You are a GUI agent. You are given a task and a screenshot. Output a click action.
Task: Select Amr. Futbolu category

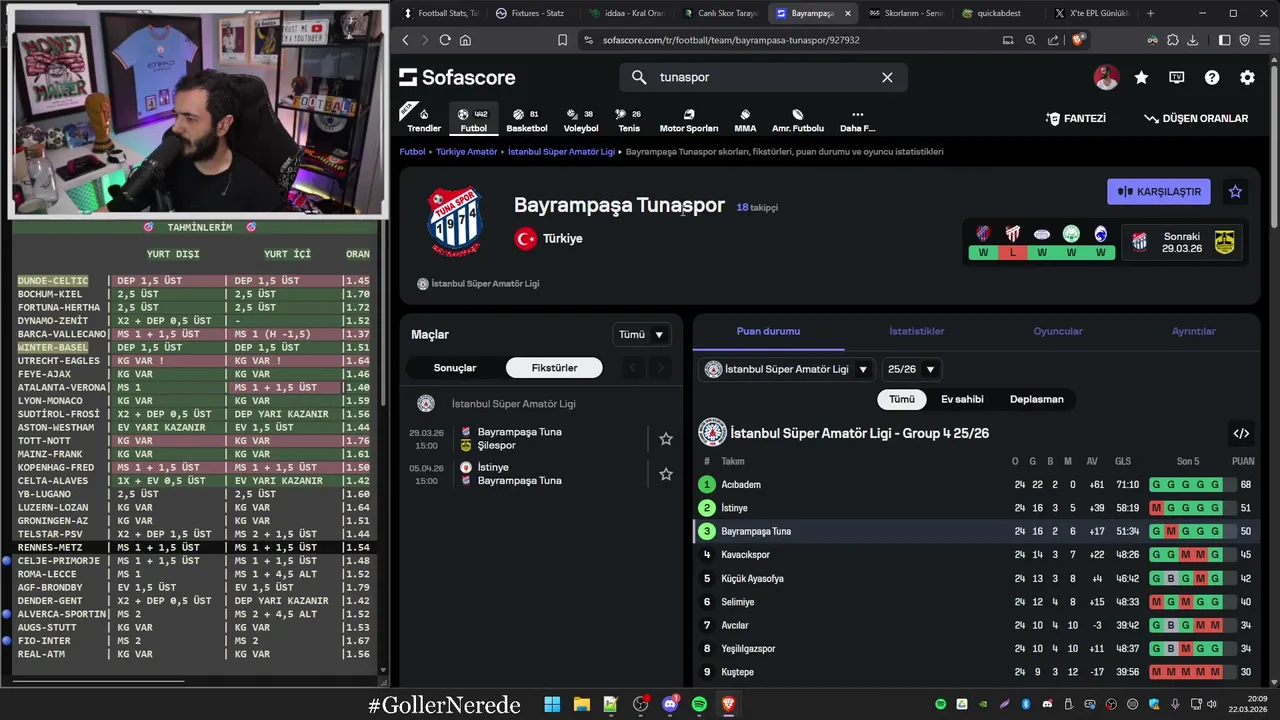click(x=798, y=119)
